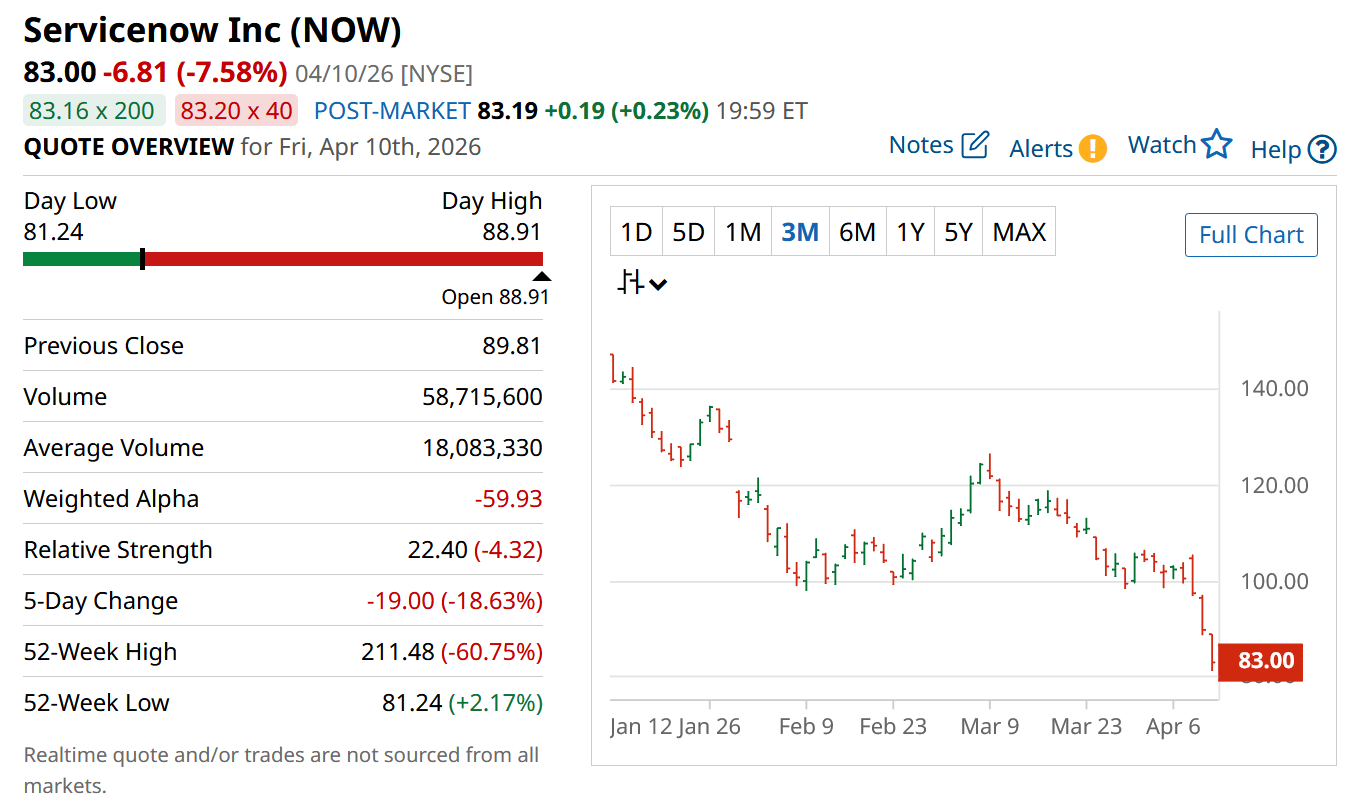Click the OHLC bar chart type icon
This screenshot has width=1352, height=810.
tap(630, 283)
